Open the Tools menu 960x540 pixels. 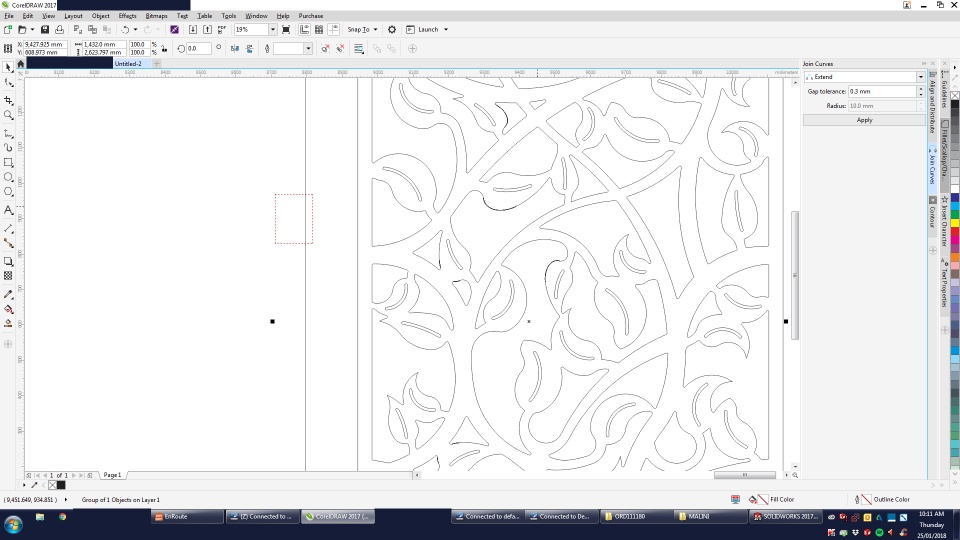pyautogui.click(x=228, y=16)
